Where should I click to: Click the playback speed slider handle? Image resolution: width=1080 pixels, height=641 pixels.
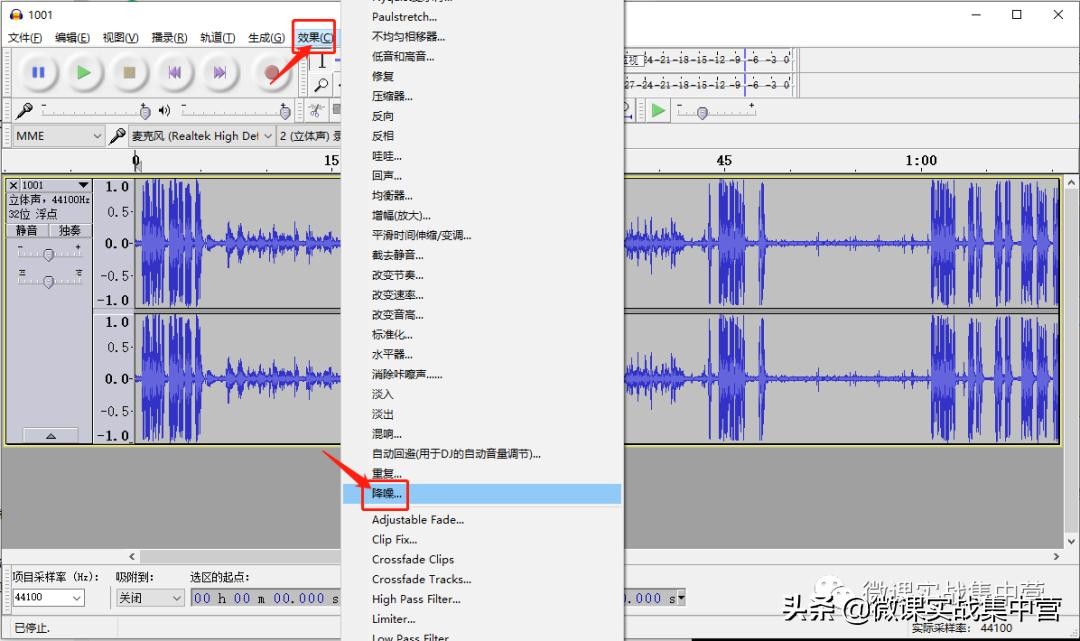tap(702, 113)
